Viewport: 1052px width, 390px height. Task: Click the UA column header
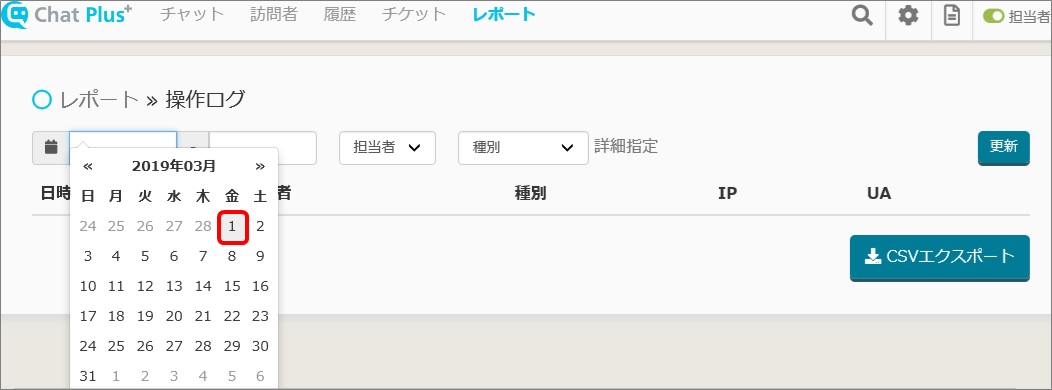[x=879, y=194]
